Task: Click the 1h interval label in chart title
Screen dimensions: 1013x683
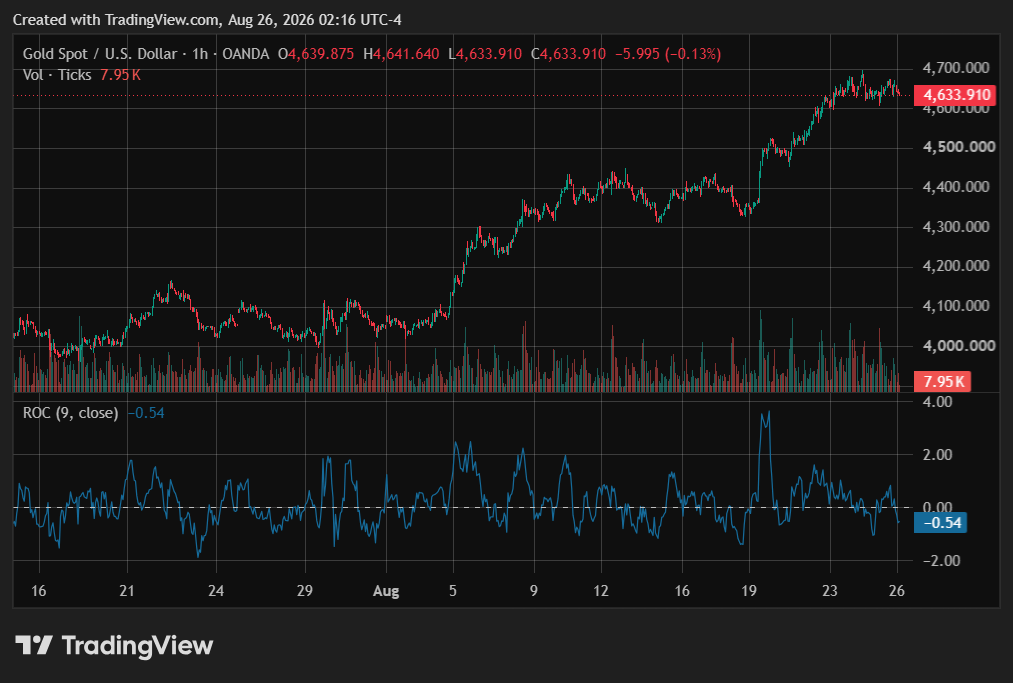Action: pyautogui.click(x=200, y=54)
